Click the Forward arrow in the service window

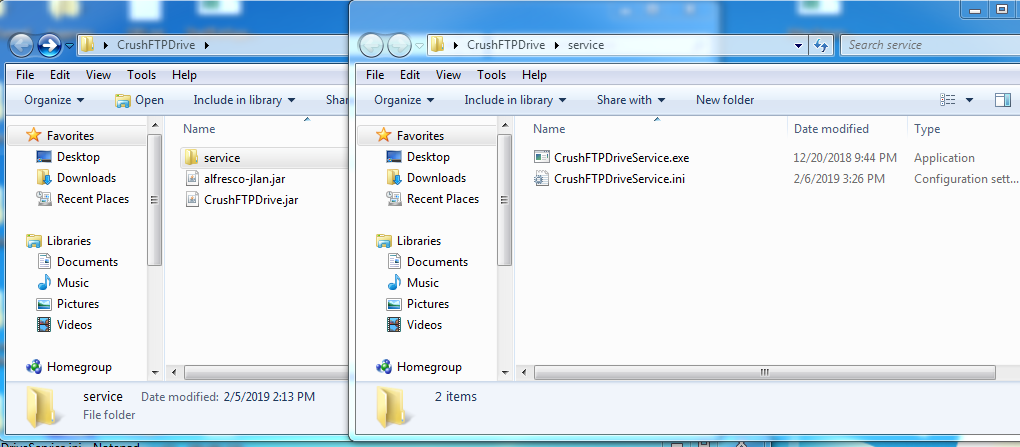coord(399,45)
